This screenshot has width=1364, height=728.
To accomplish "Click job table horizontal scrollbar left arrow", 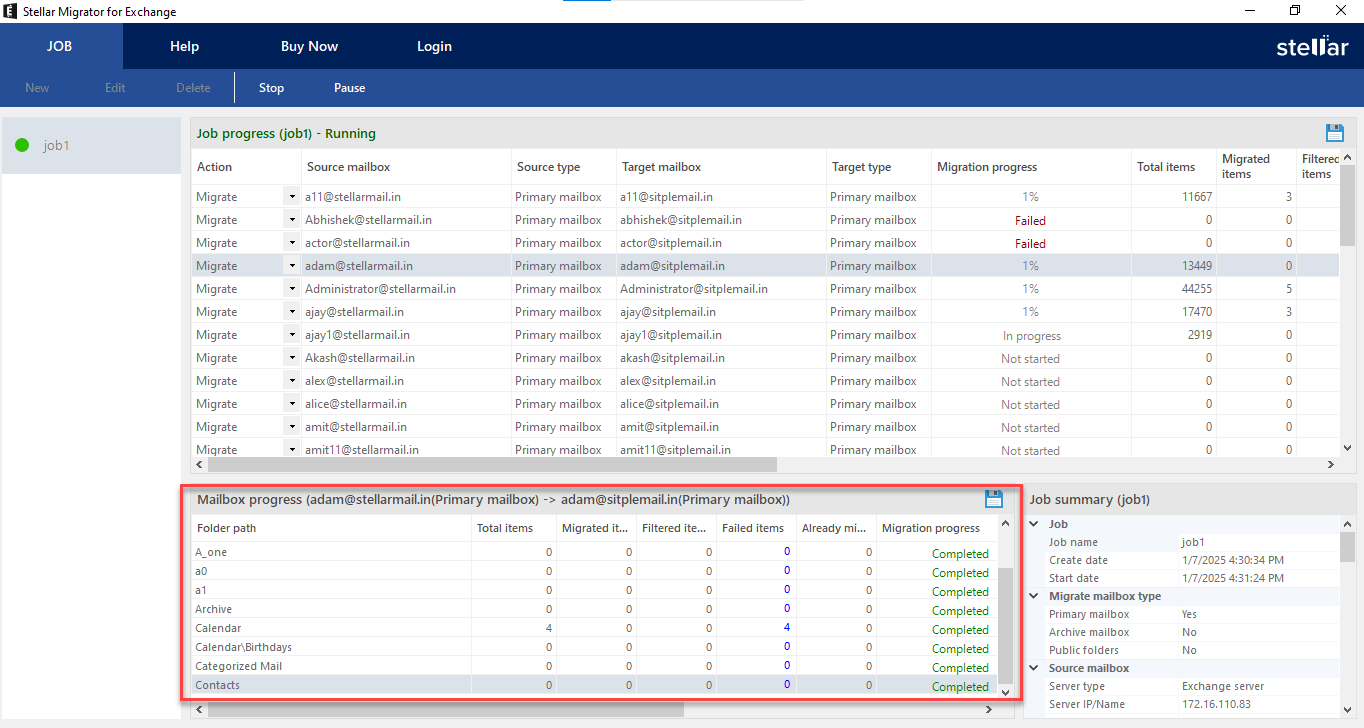I will click(200, 465).
